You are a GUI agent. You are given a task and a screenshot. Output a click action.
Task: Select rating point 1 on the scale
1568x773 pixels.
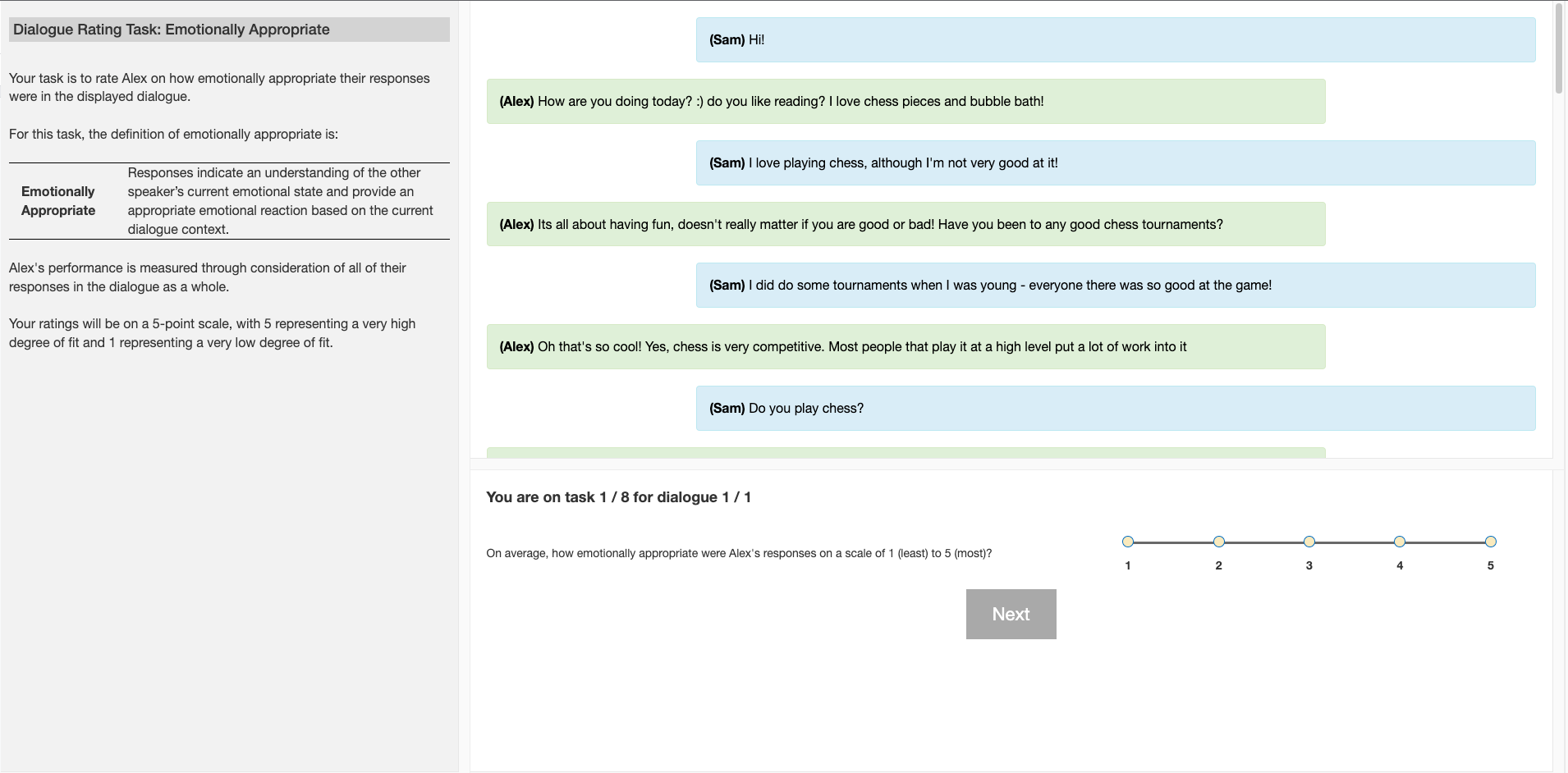coord(1128,542)
